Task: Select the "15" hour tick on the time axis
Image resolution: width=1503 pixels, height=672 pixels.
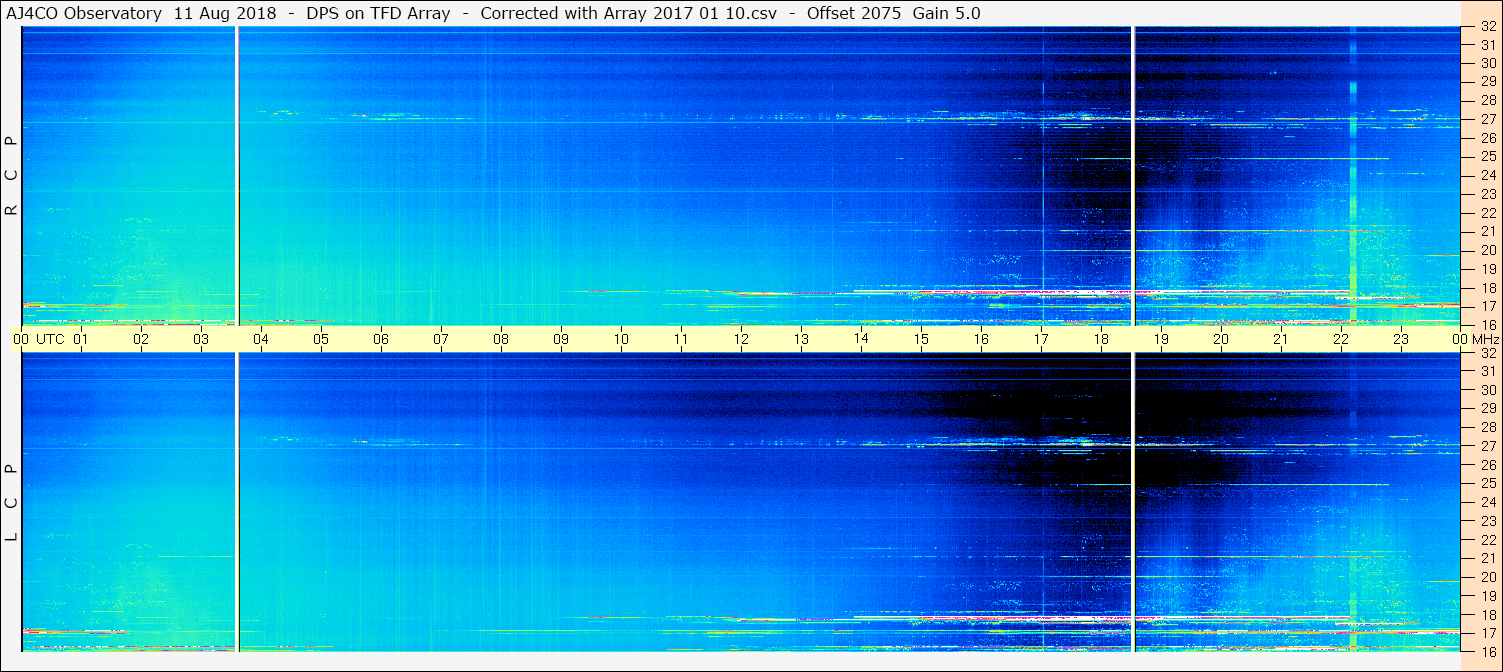Action: point(921,339)
